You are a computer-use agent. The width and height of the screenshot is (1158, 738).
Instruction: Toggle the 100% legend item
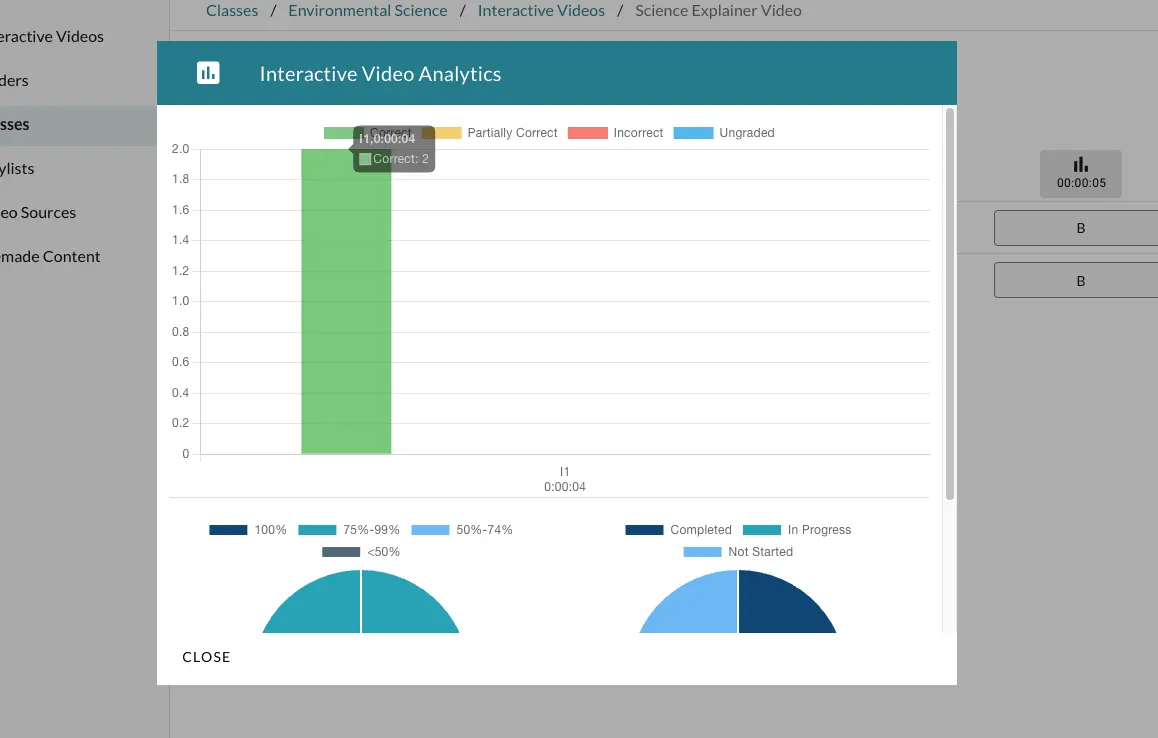click(x=247, y=530)
